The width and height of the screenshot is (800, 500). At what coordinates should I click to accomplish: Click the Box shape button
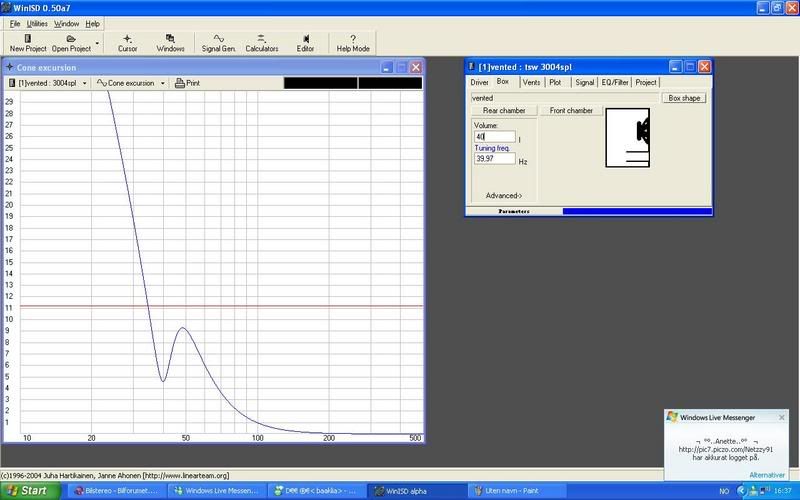[x=686, y=98]
